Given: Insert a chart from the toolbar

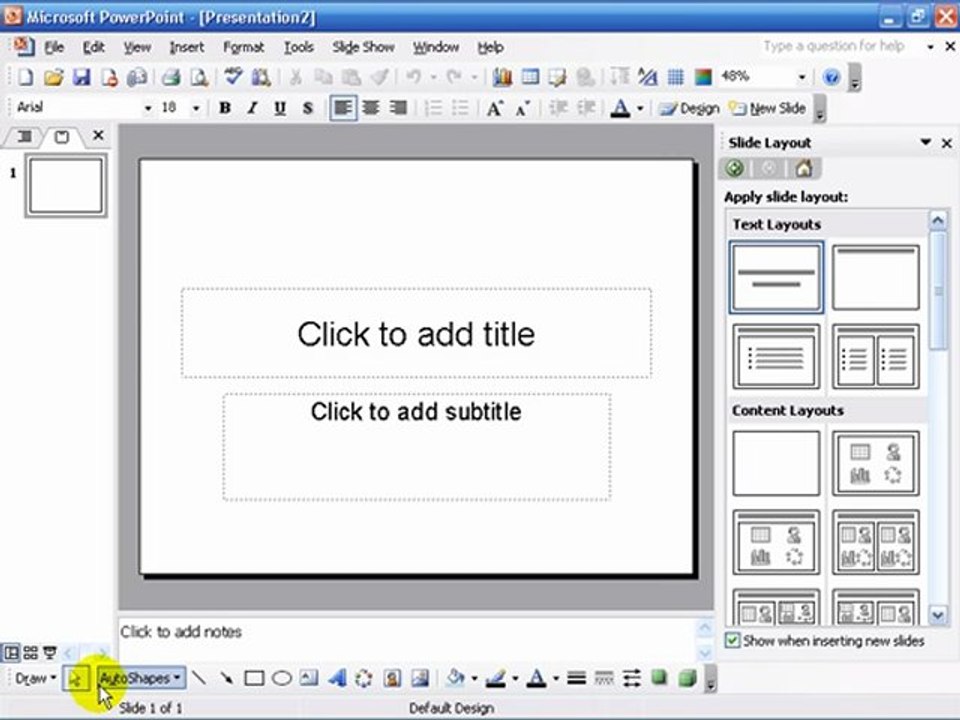Looking at the screenshot, I should 502,77.
